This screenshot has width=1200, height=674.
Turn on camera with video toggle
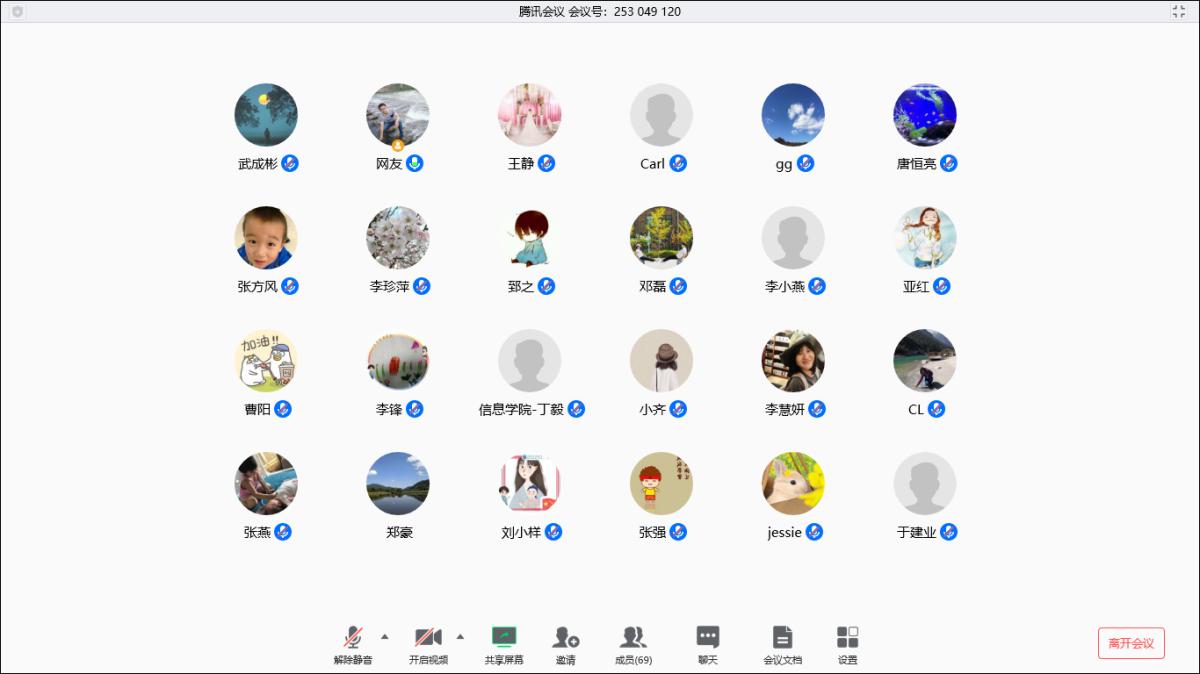(428, 637)
